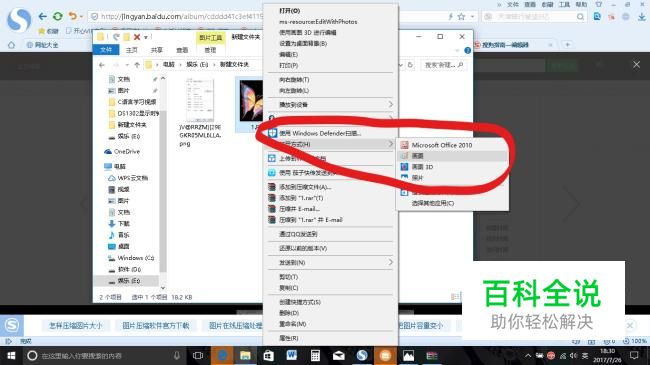Select 添加到压缩文件(A)... entry
Viewport: 650px width, 365px height.
(x=305, y=187)
